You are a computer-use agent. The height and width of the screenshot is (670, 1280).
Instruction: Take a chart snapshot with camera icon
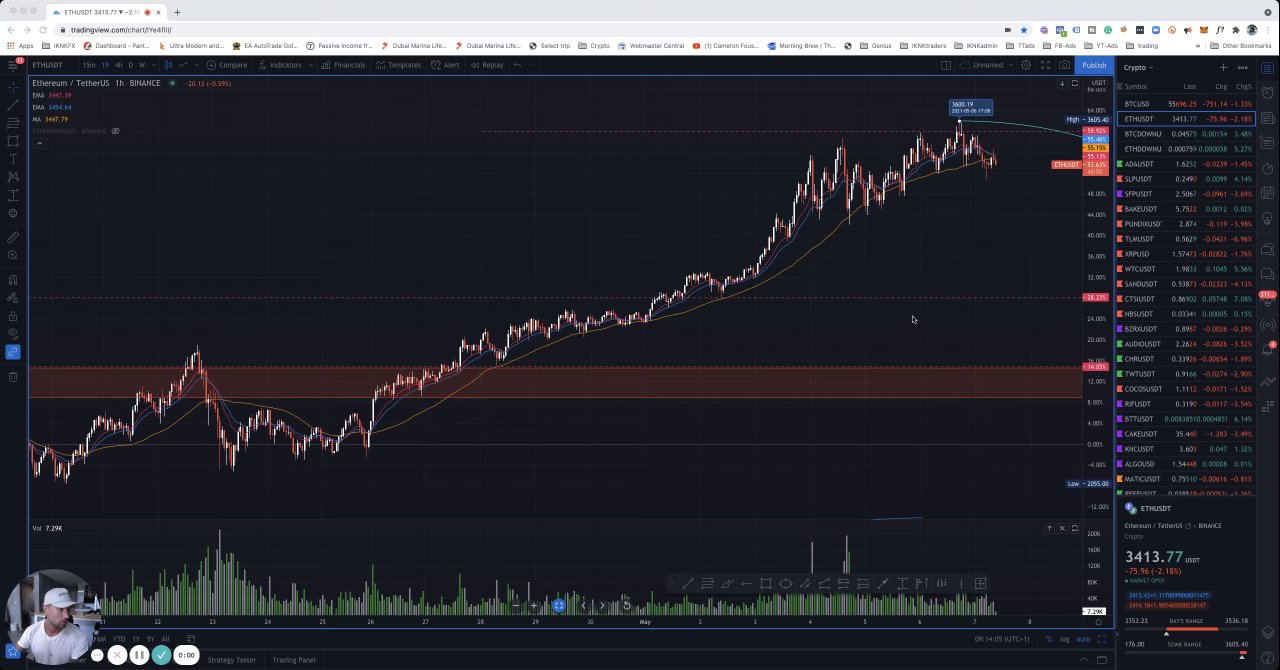1064,65
